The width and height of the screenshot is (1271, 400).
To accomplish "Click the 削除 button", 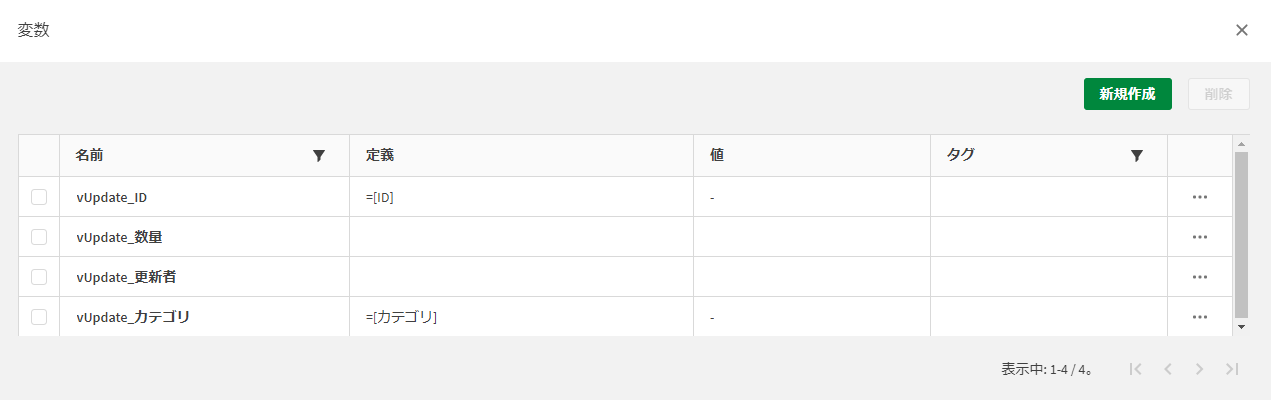I will pyautogui.click(x=1219, y=94).
